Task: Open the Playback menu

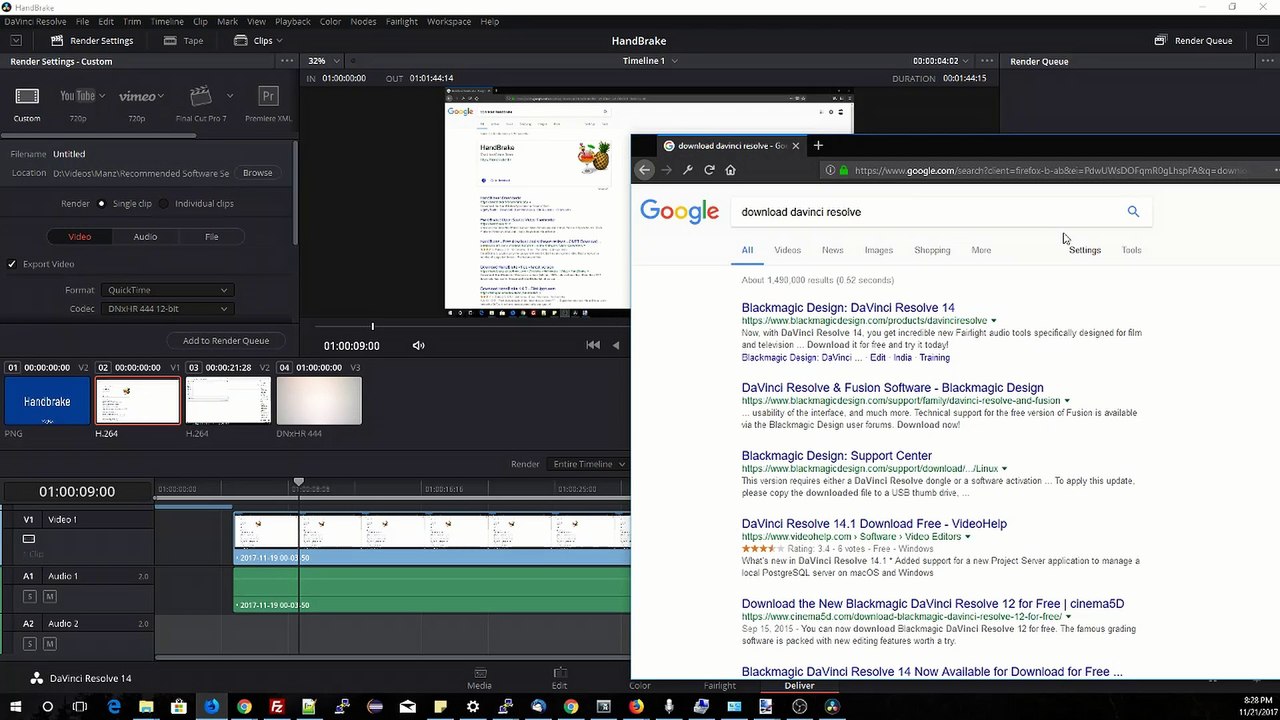Action: [292, 21]
